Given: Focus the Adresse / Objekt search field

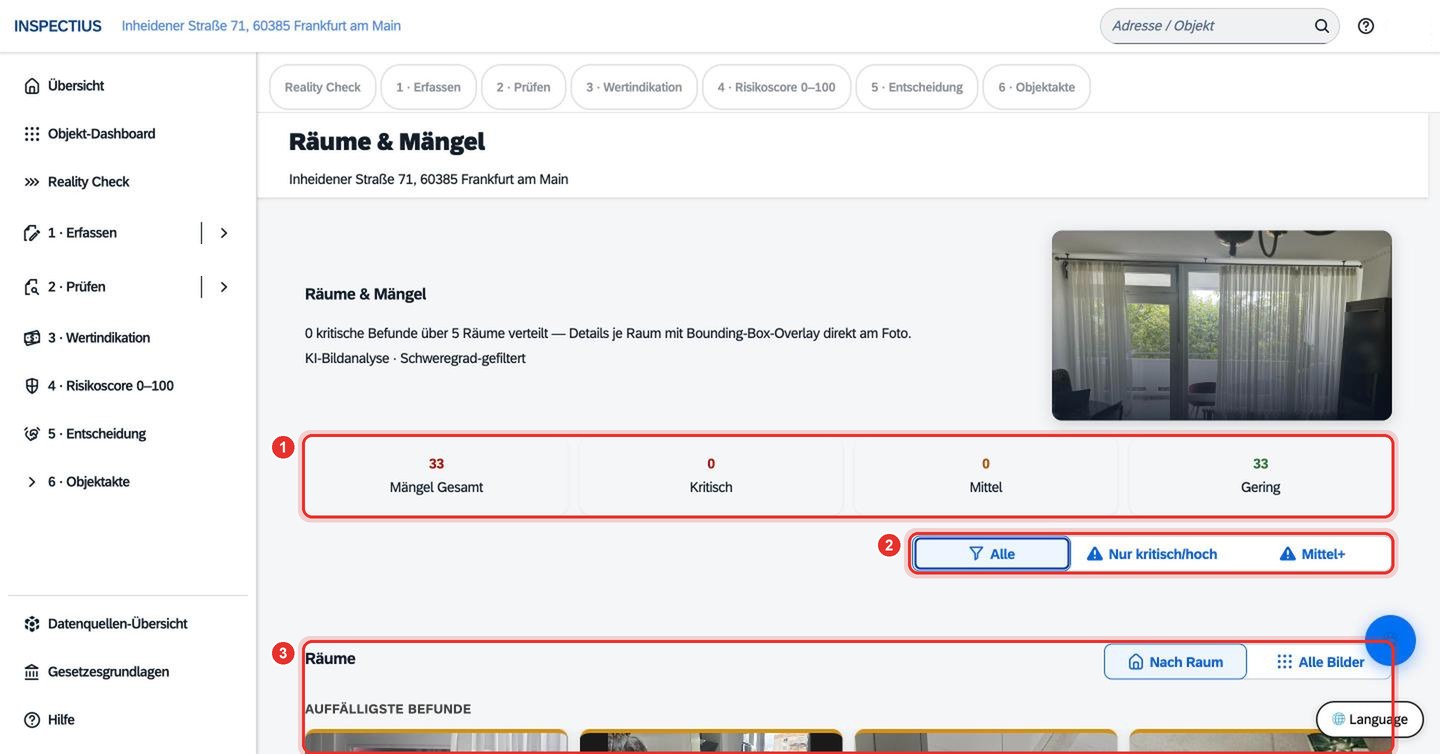Looking at the screenshot, I should (1208, 26).
